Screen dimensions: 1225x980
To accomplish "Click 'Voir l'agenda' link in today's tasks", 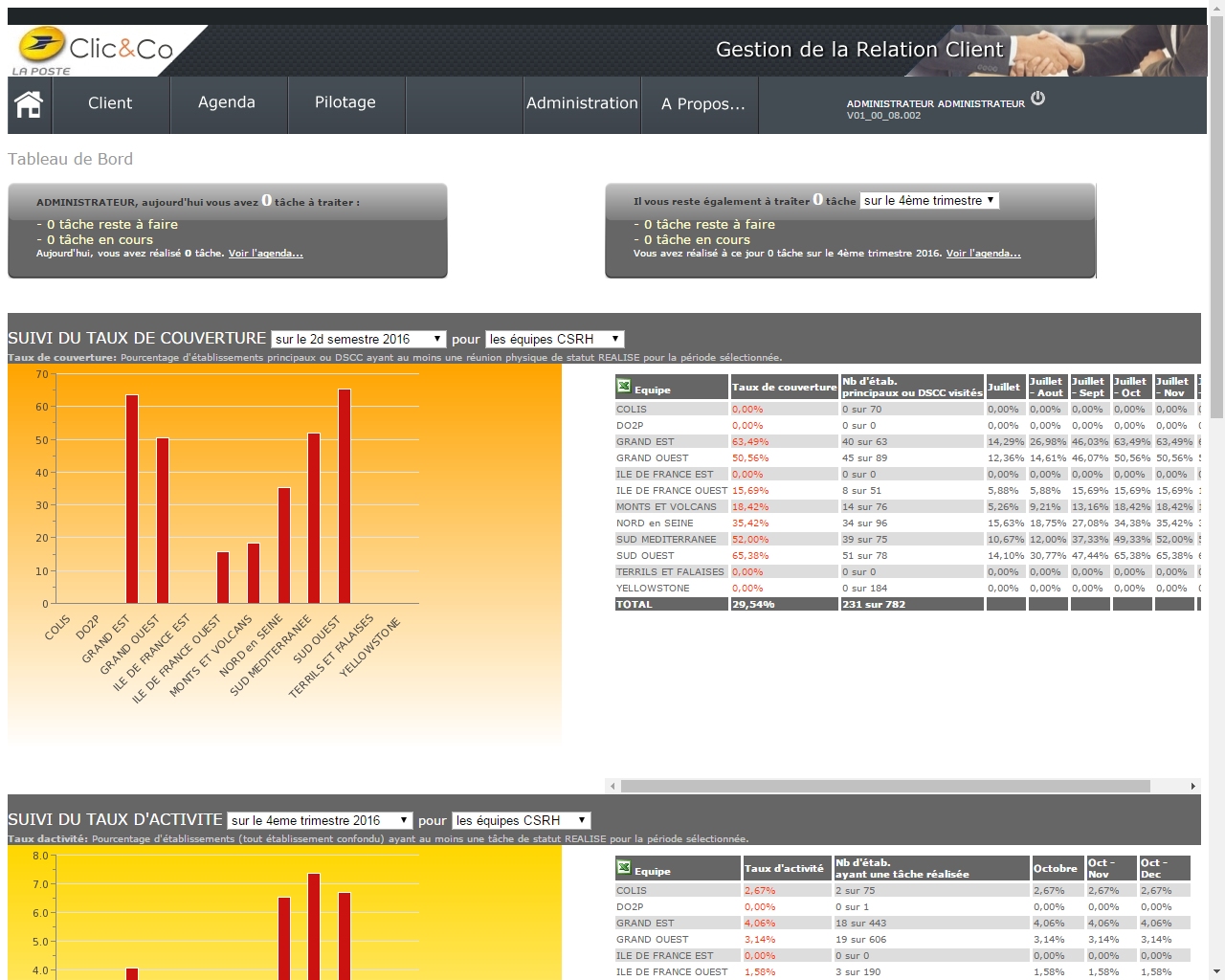I will [x=265, y=254].
